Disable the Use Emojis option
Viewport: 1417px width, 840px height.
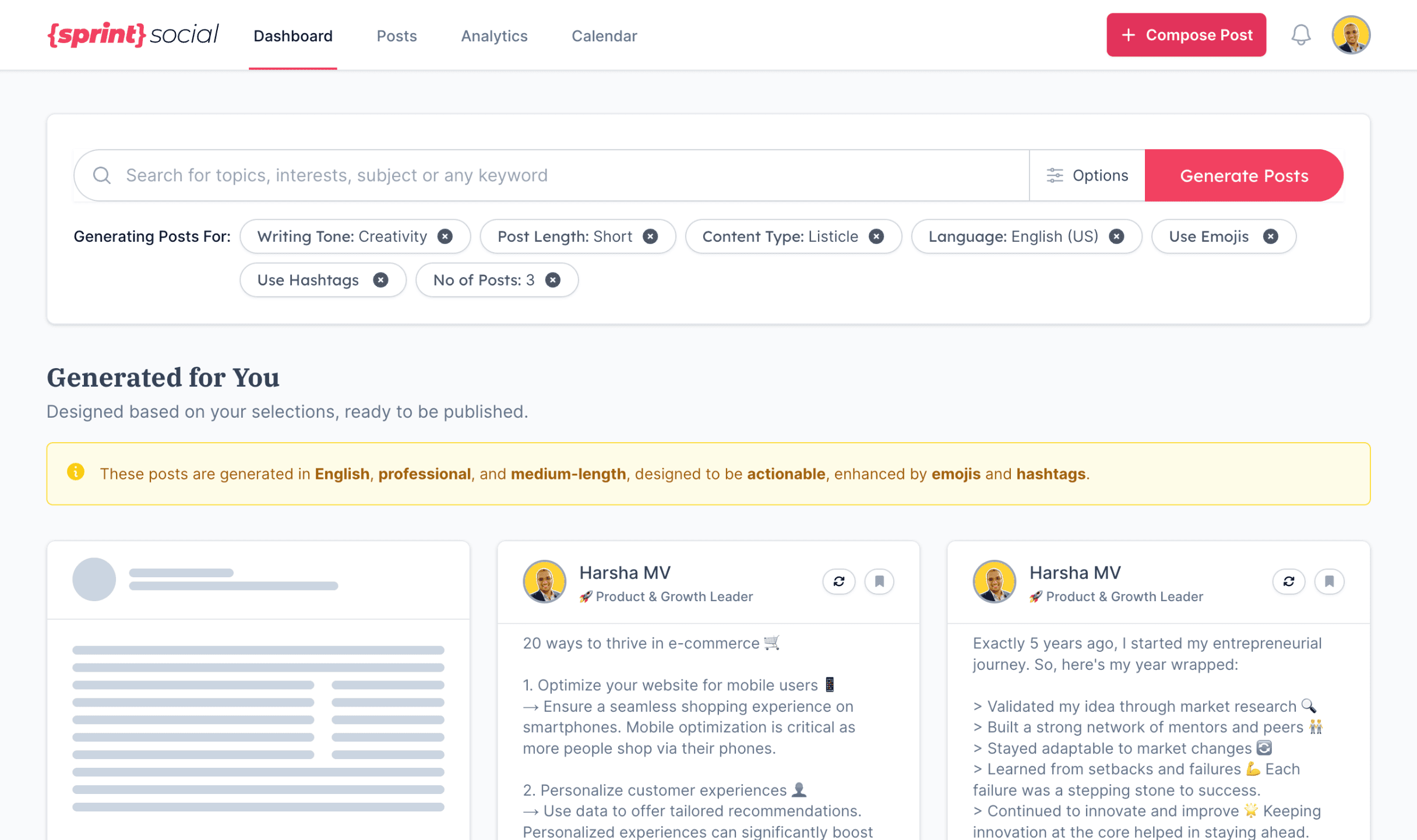(x=1270, y=237)
